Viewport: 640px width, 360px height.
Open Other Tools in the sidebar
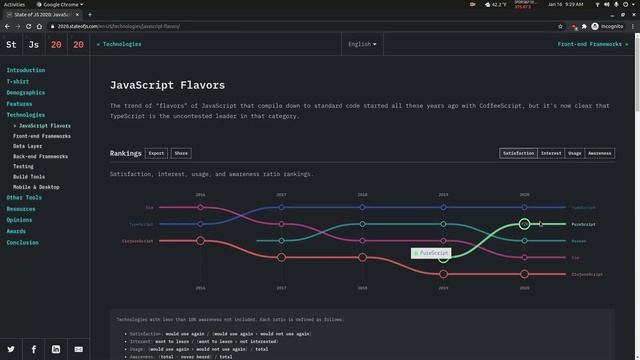(24, 198)
